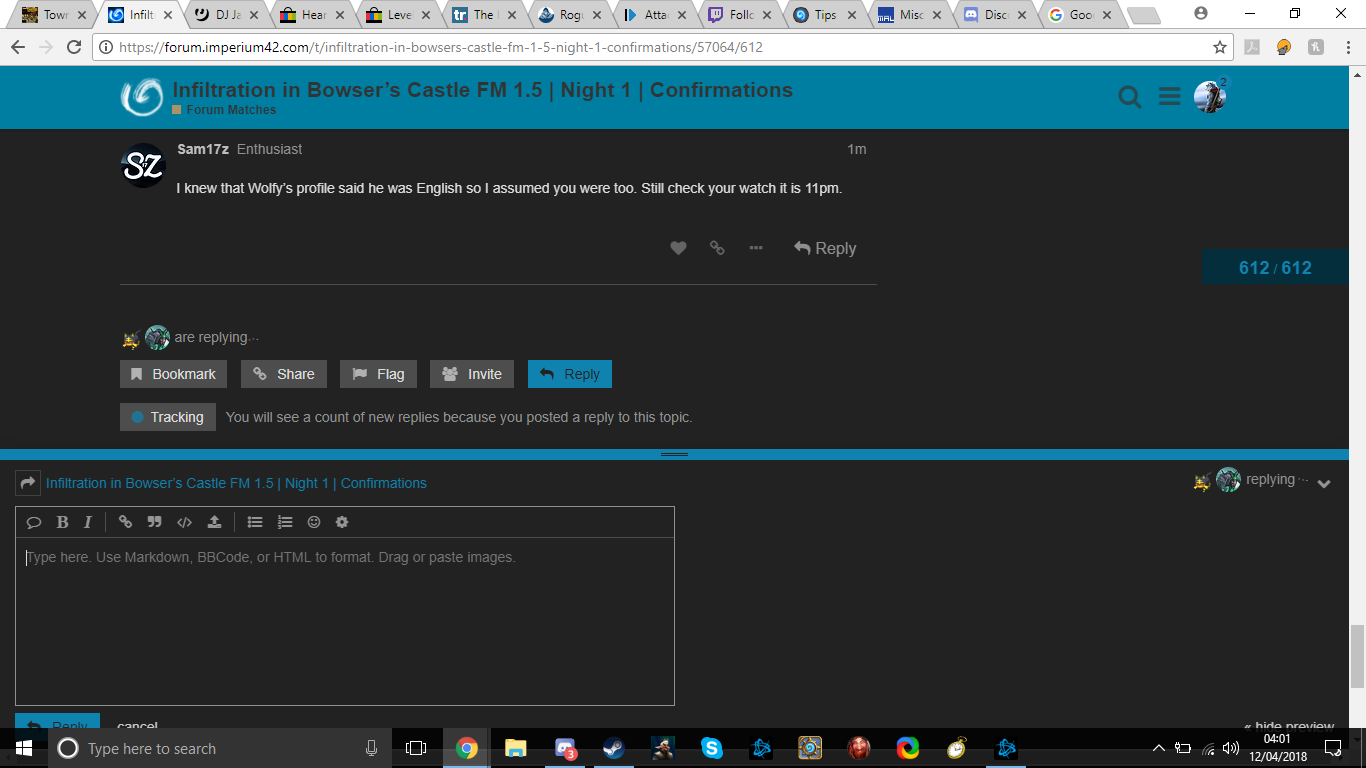Screen dimensions: 1366x768
Task: Switch to the Twitch Follo tab
Action: click(740, 15)
